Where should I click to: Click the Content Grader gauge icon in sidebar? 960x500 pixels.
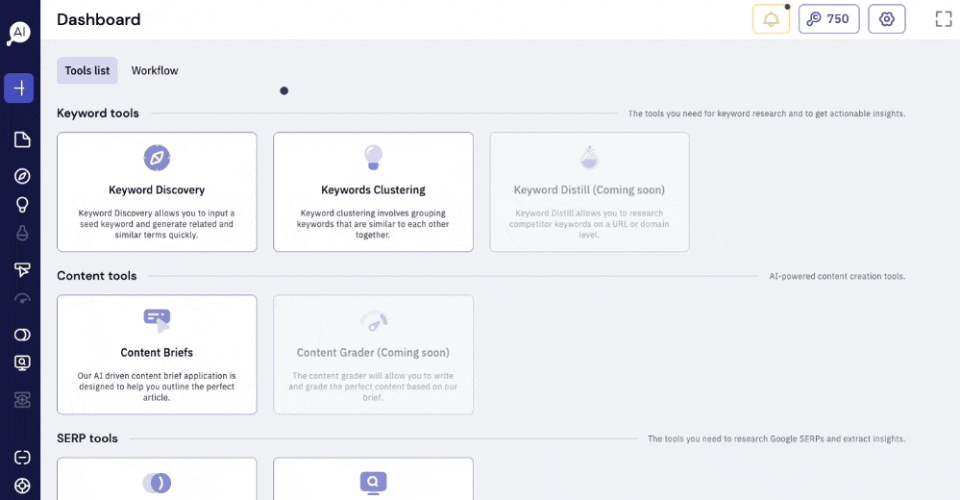(x=22, y=299)
